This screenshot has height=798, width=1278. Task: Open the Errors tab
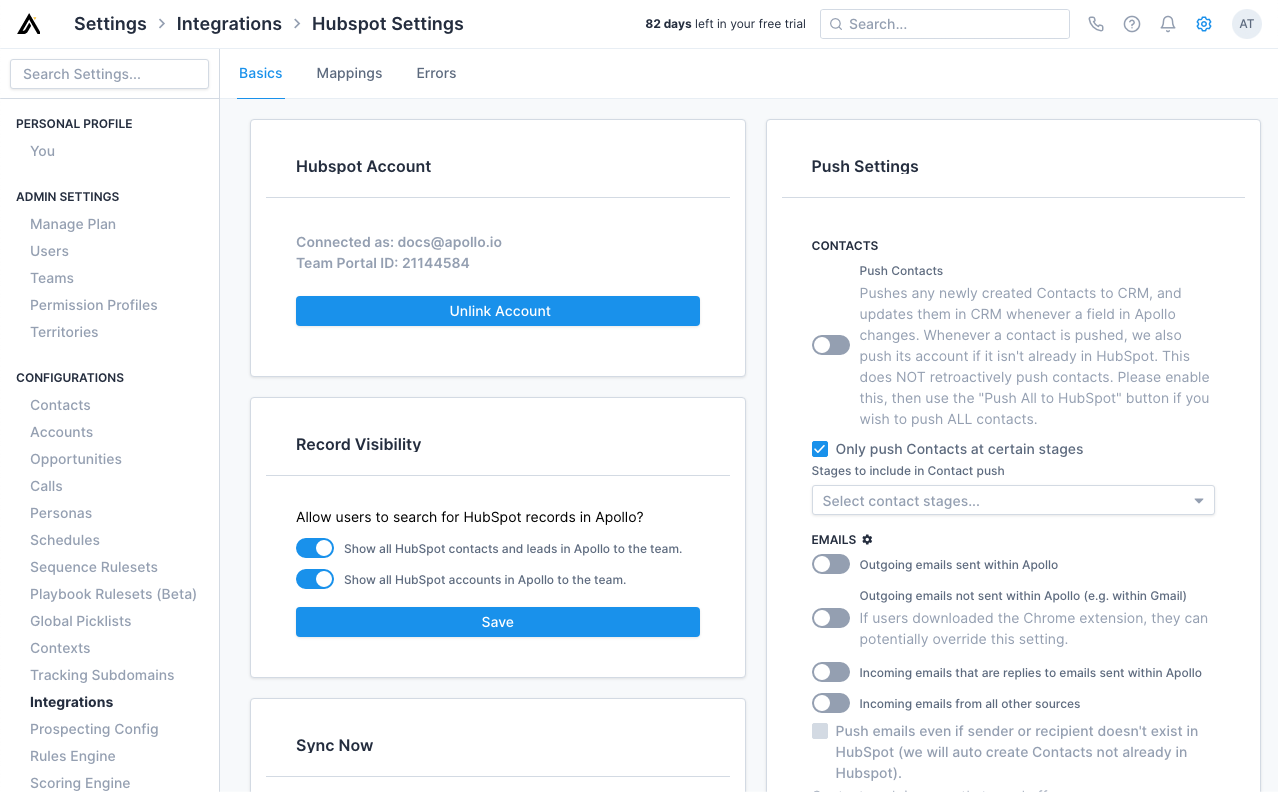coord(436,73)
